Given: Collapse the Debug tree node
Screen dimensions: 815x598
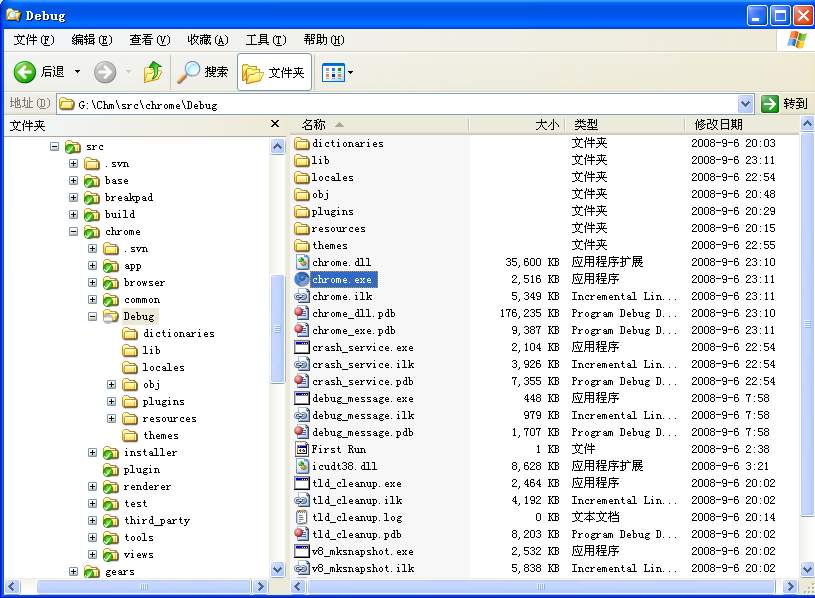Looking at the screenshot, I should coord(90,316).
